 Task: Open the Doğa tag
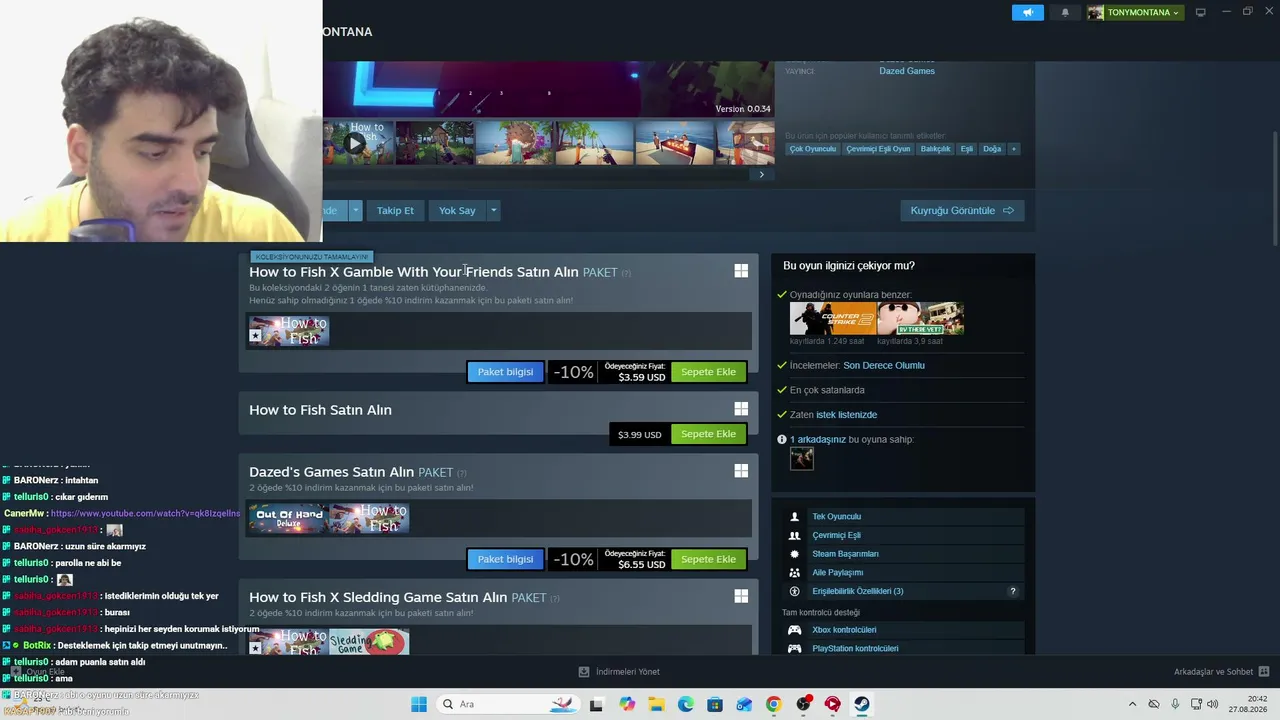tap(992, 149)
